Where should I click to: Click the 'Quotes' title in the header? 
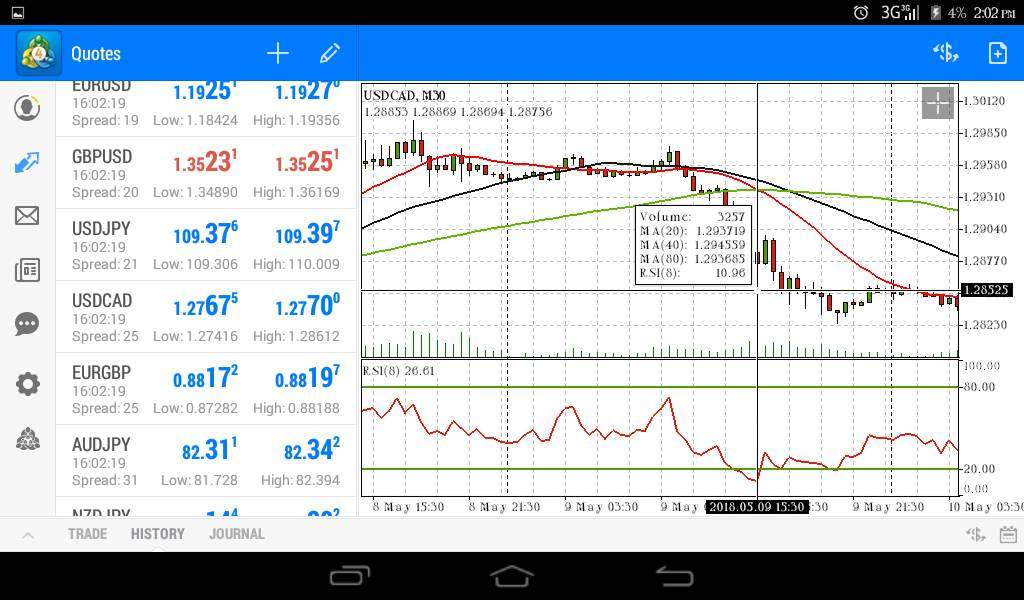96,54
